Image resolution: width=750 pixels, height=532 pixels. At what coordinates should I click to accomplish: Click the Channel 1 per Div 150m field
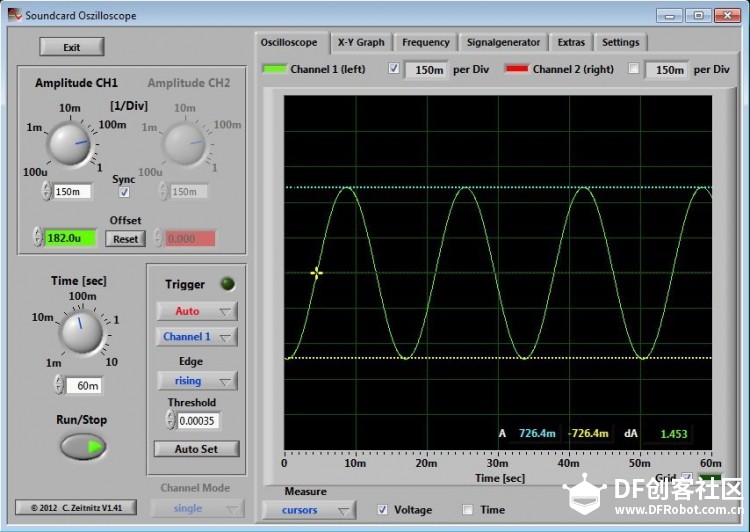click(427, 70)
